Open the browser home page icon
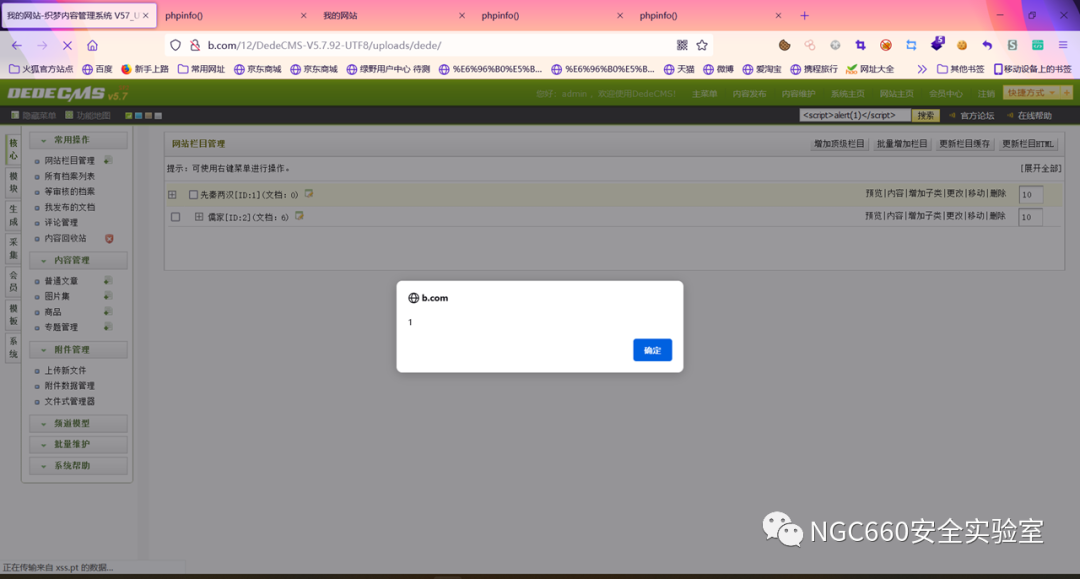The image size is (1080, 579). [92, 45]
